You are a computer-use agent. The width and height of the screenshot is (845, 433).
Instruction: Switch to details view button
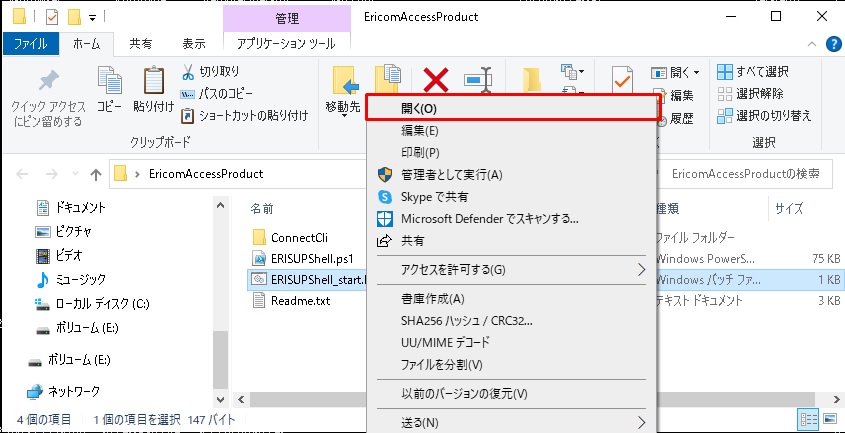coord(807,420)
